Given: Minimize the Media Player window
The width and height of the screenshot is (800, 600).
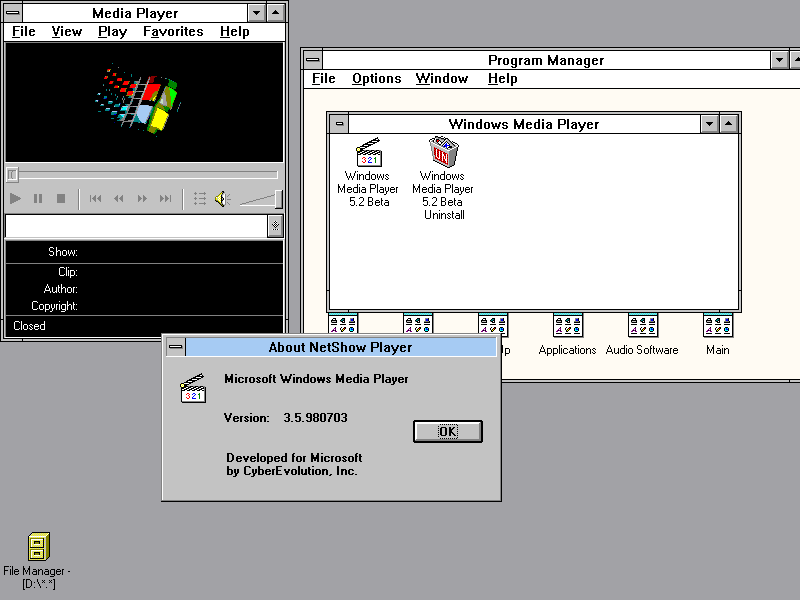Looking at the screenshot, I should coord(257,13).
